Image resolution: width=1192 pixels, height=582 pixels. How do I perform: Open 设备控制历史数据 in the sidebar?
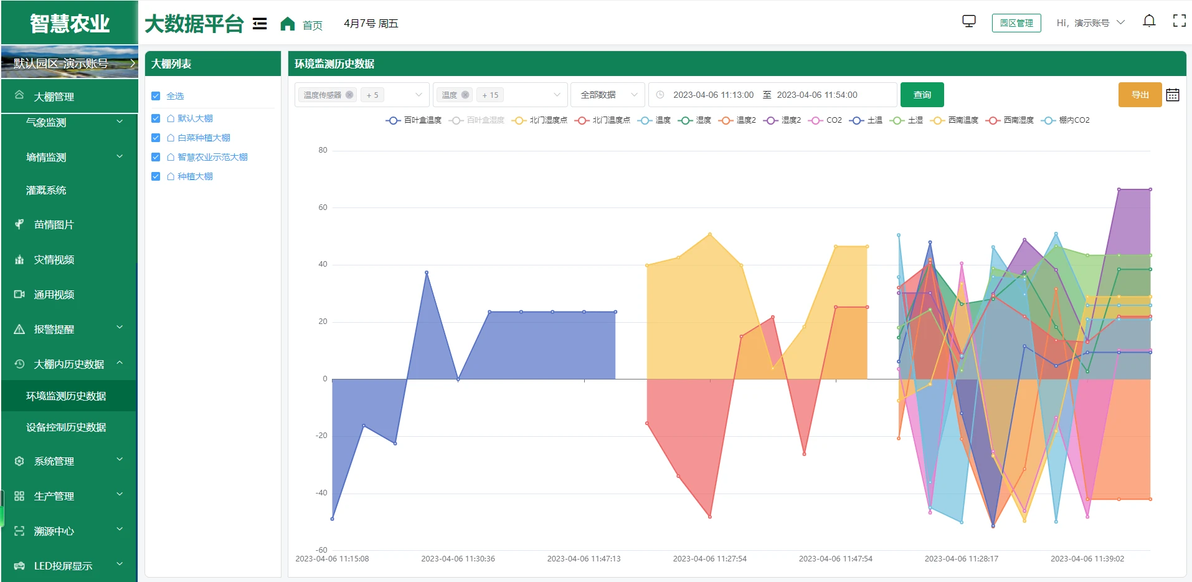pyautogui.click(x=65, y=427)
